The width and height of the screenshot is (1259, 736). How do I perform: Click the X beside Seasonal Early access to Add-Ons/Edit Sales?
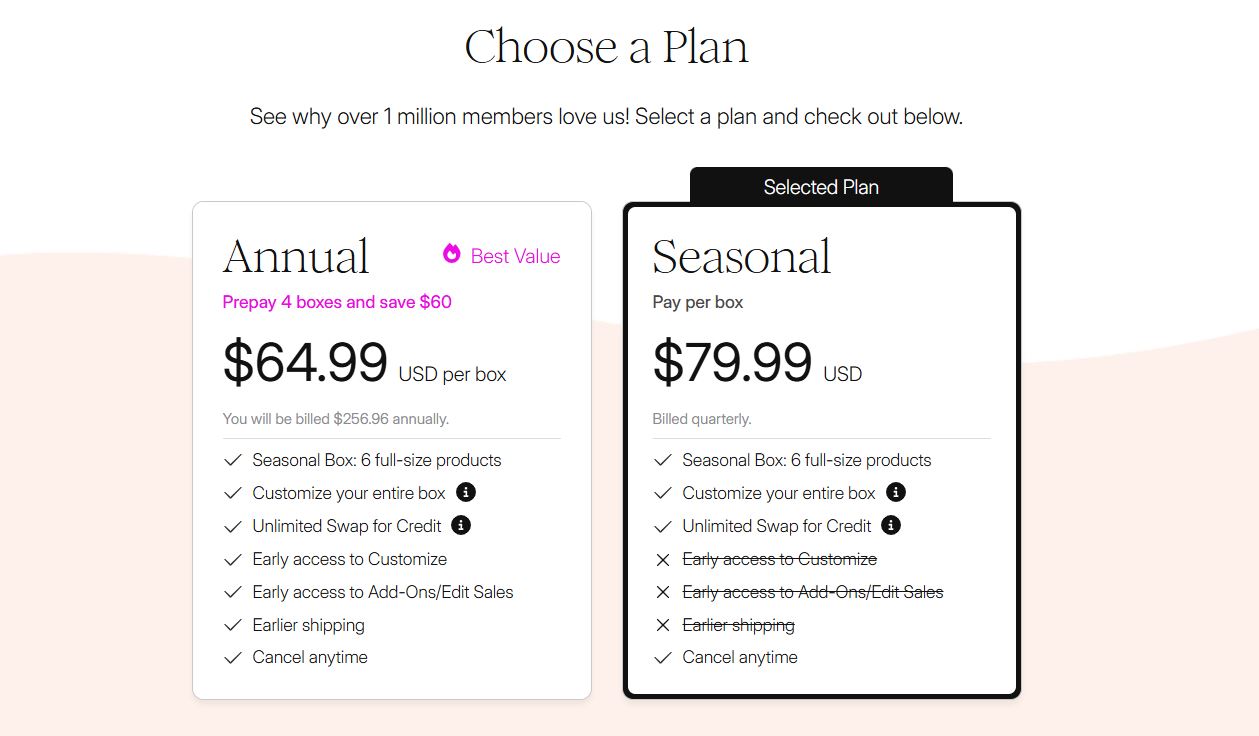pyautogui.click(x=662, y=592)
